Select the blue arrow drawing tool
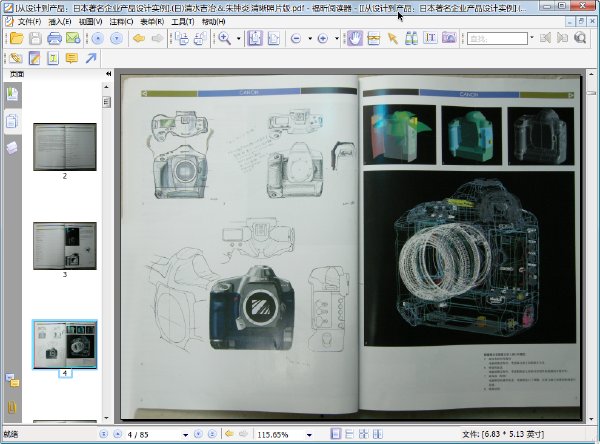Screen dimensions: 600x444 pos(91,58)
